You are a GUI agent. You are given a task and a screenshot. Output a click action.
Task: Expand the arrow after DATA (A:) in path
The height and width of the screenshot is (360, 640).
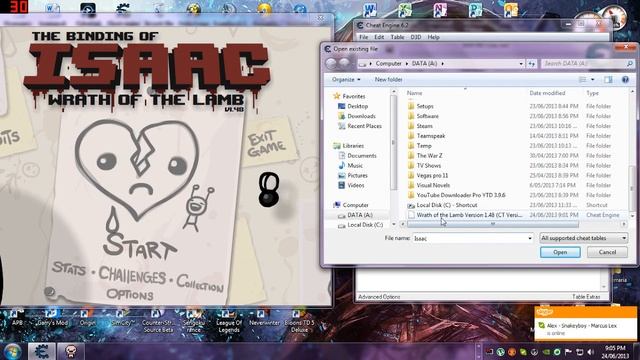coord(442,64)
